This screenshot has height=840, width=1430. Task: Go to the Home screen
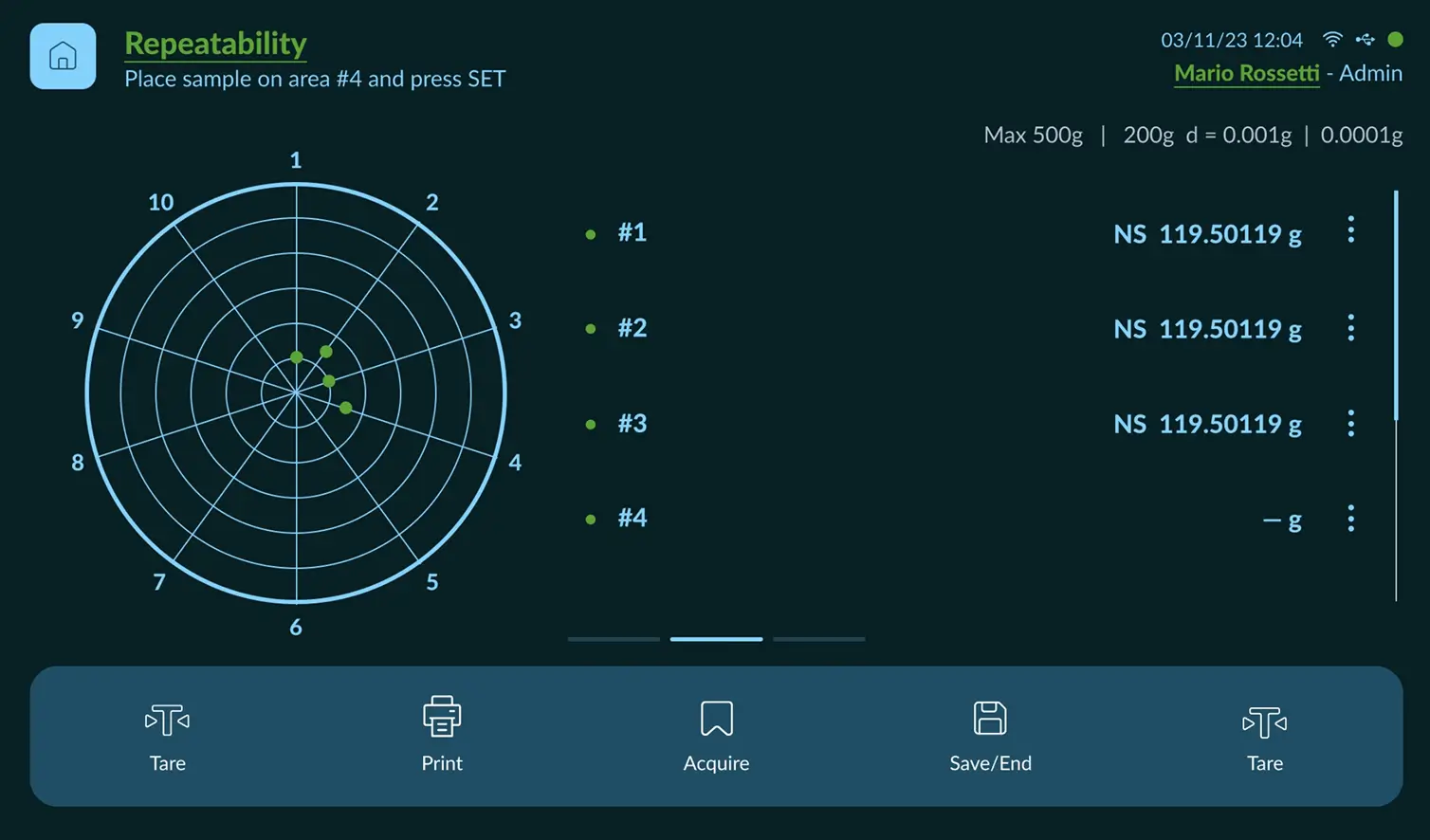(x=63, y=57)
